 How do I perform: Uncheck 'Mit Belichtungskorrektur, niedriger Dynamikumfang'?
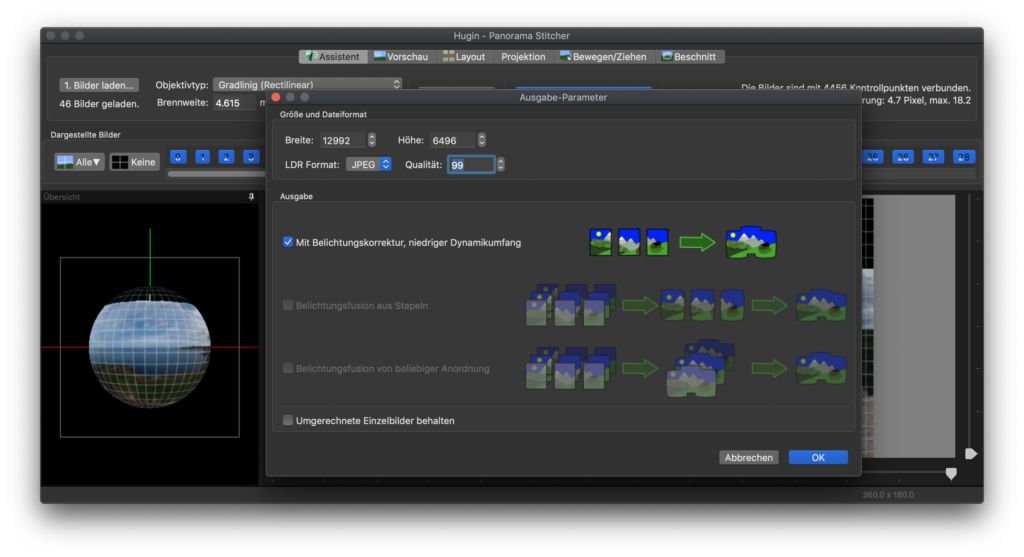(x=288, y=242)
